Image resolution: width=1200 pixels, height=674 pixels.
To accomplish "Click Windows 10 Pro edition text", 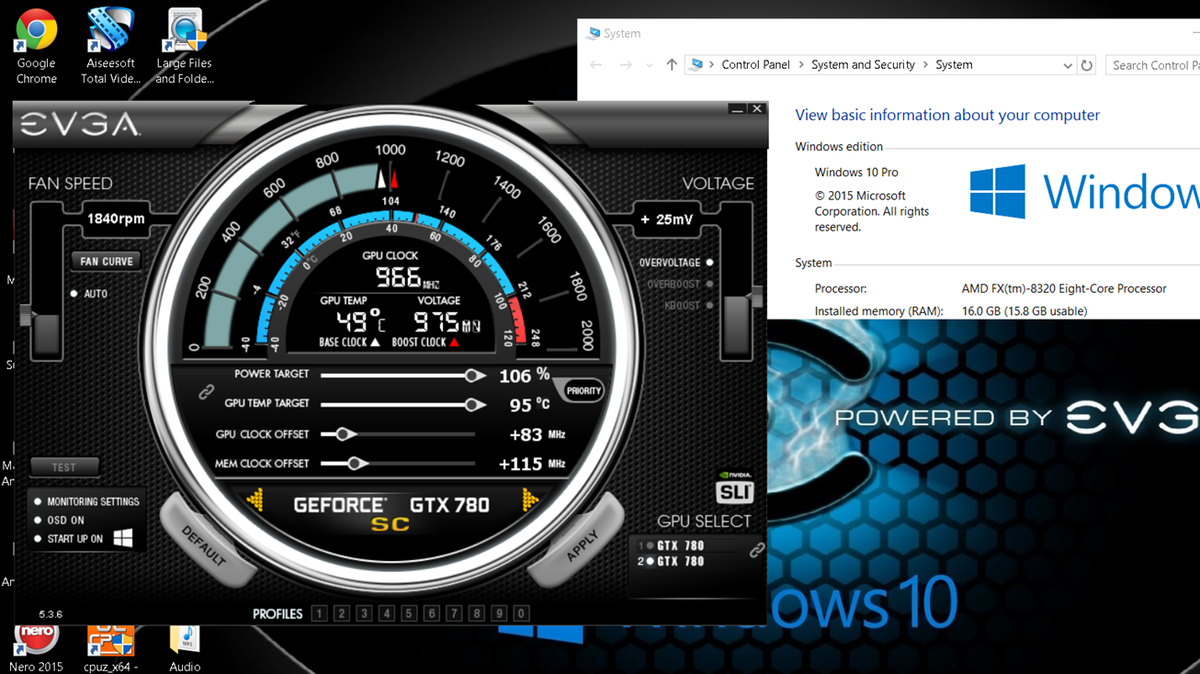I will (857, 173).
